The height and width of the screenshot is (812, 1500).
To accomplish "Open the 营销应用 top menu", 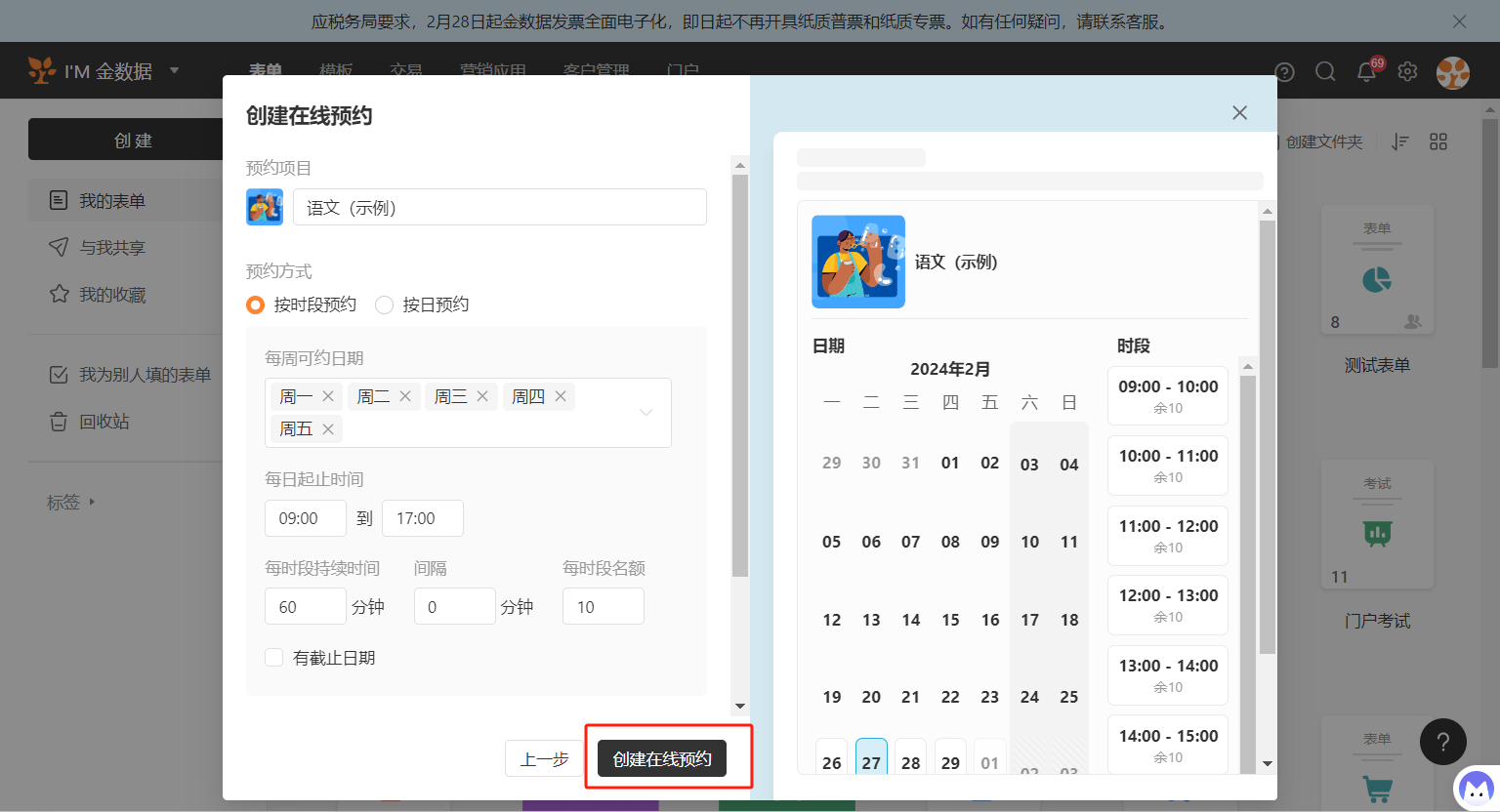I will point(493,70).
